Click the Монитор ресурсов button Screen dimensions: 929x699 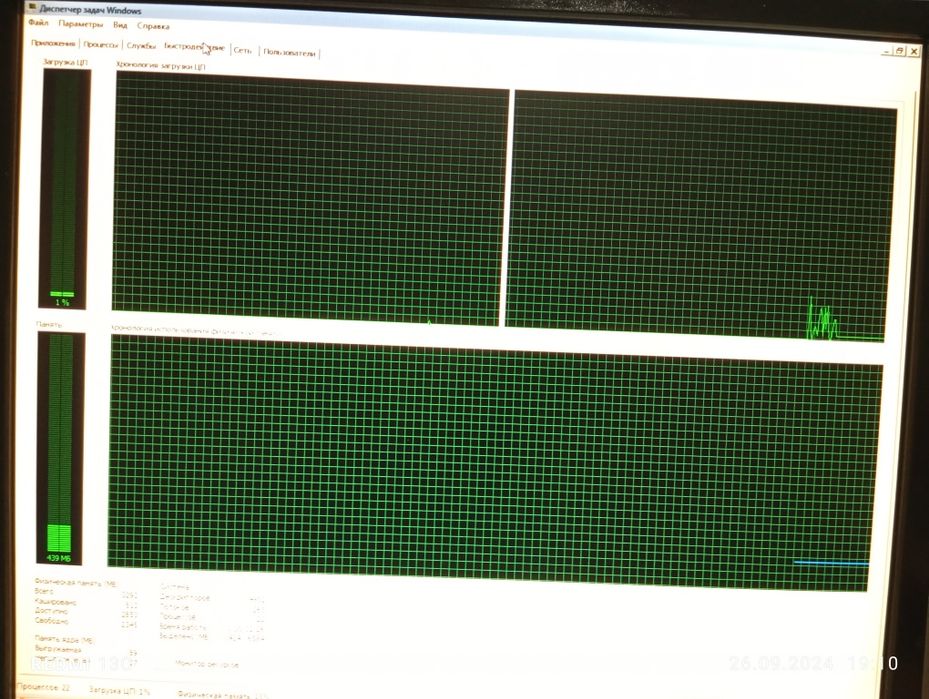[207, 664]
